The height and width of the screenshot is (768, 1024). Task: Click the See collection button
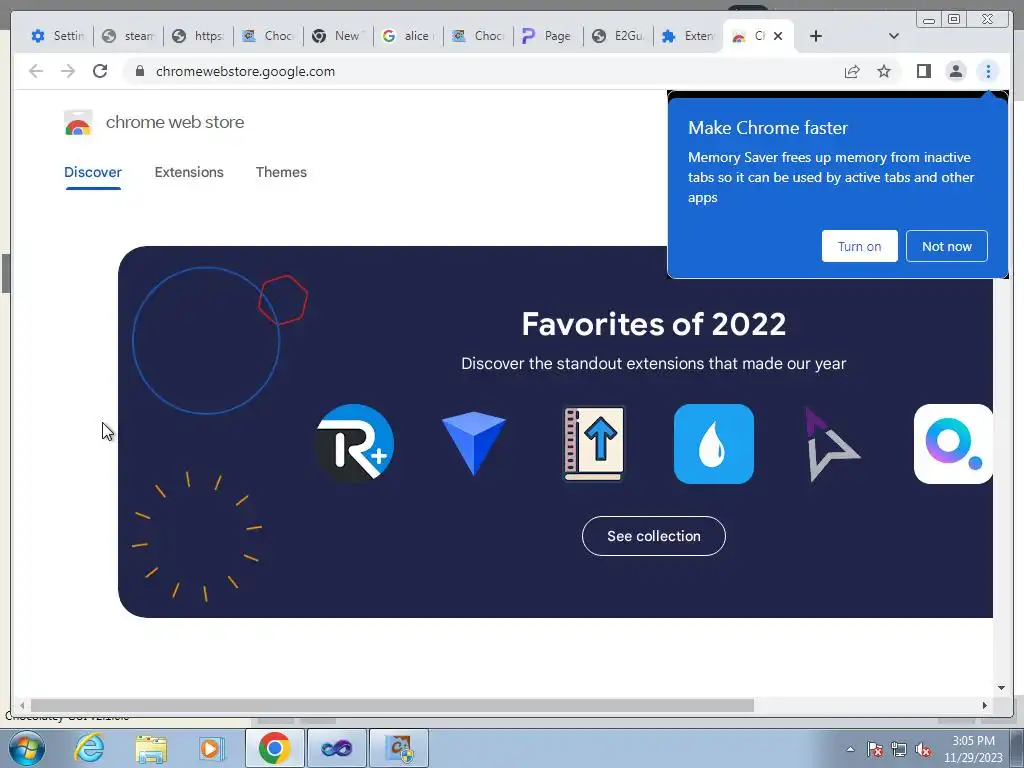point(653,536)
